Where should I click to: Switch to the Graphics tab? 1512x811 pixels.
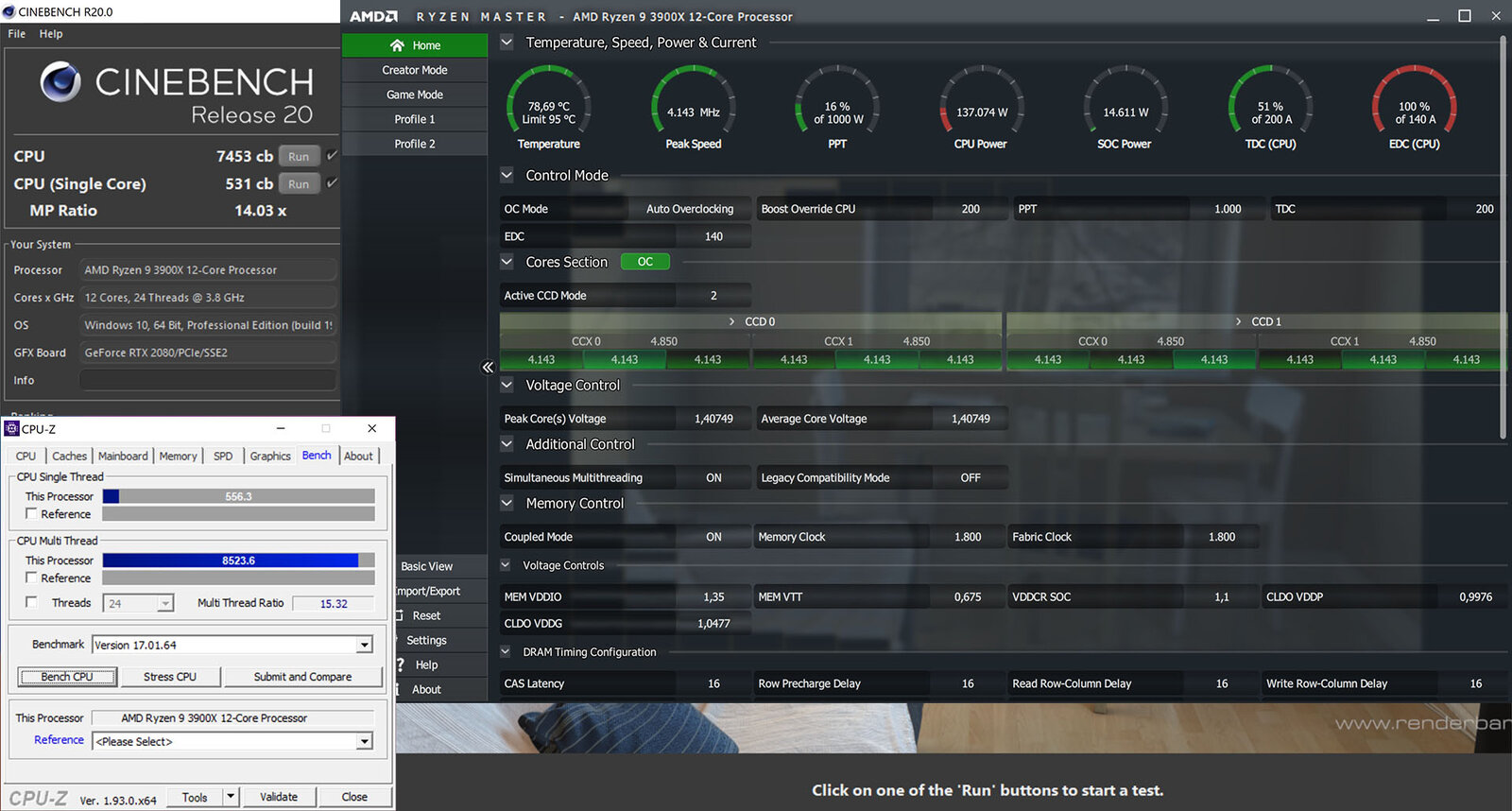click(270, 456)
